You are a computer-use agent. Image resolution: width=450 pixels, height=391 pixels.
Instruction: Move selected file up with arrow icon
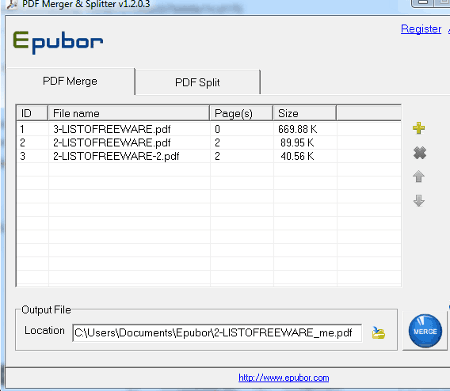pyautogui.click(x=419, y=177)
